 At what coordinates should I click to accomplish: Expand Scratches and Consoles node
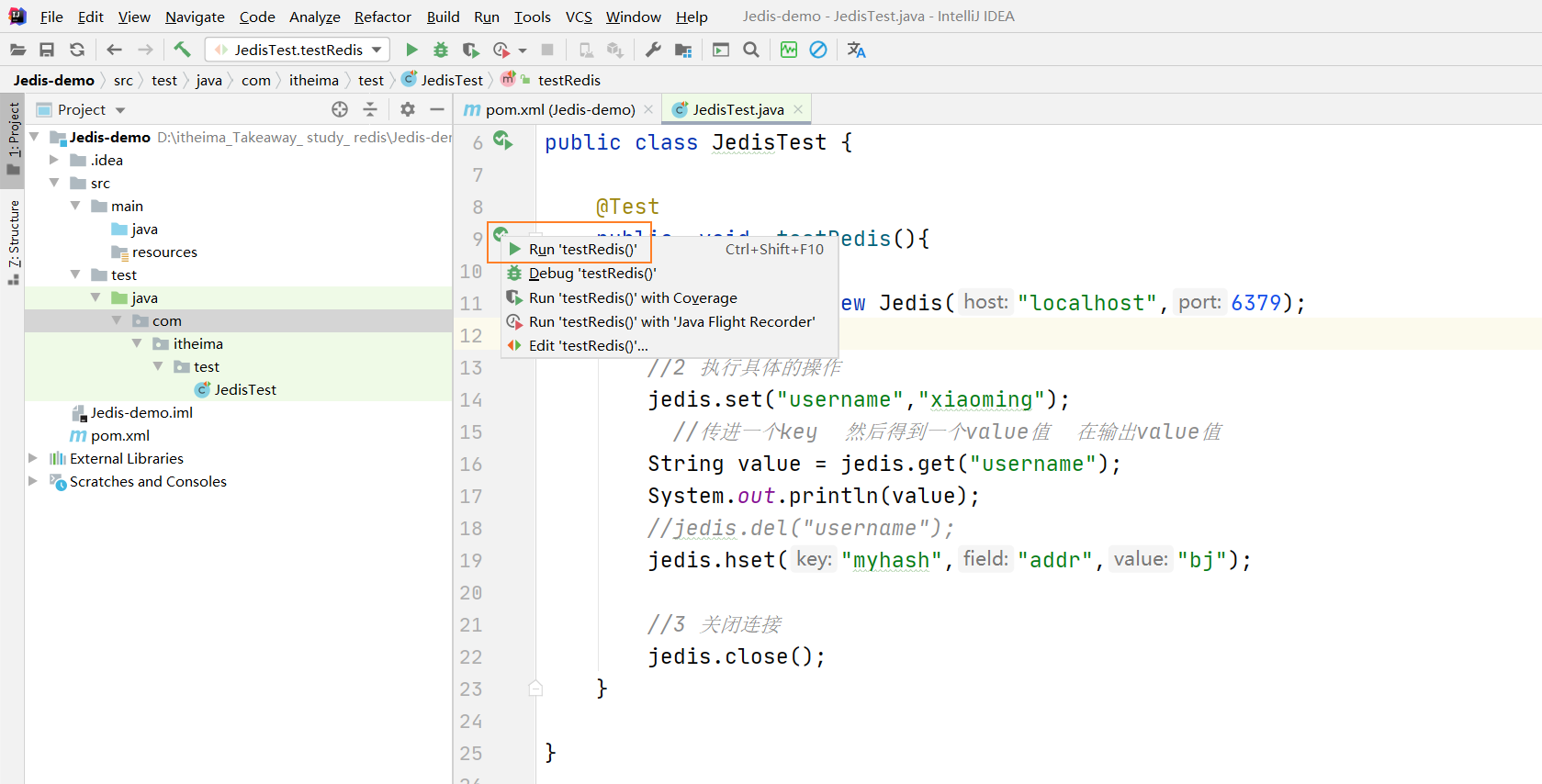pyautogui.click(x=33, y=481)
